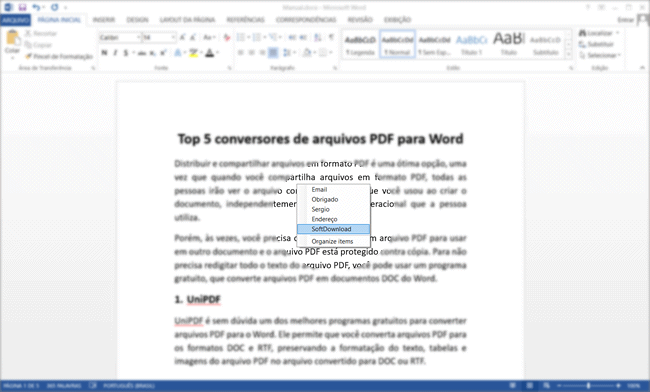Open the Fonte dialog launcher

click(x=229, y=68)
